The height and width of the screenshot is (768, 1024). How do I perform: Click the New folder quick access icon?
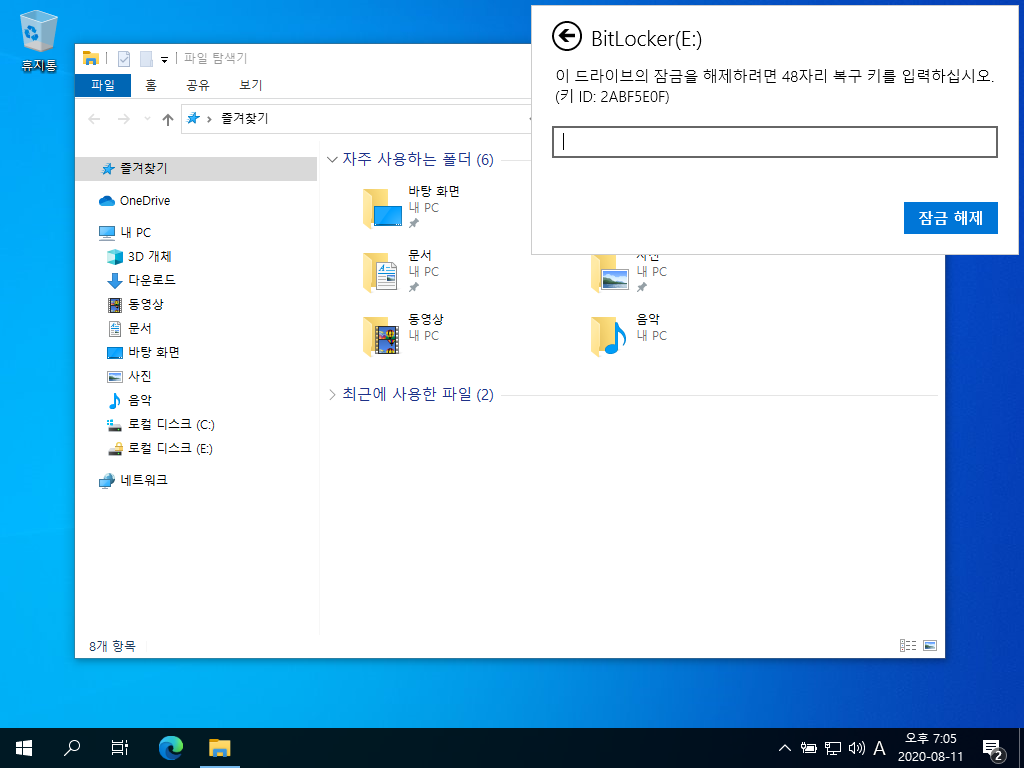click(x=146, y=59)
